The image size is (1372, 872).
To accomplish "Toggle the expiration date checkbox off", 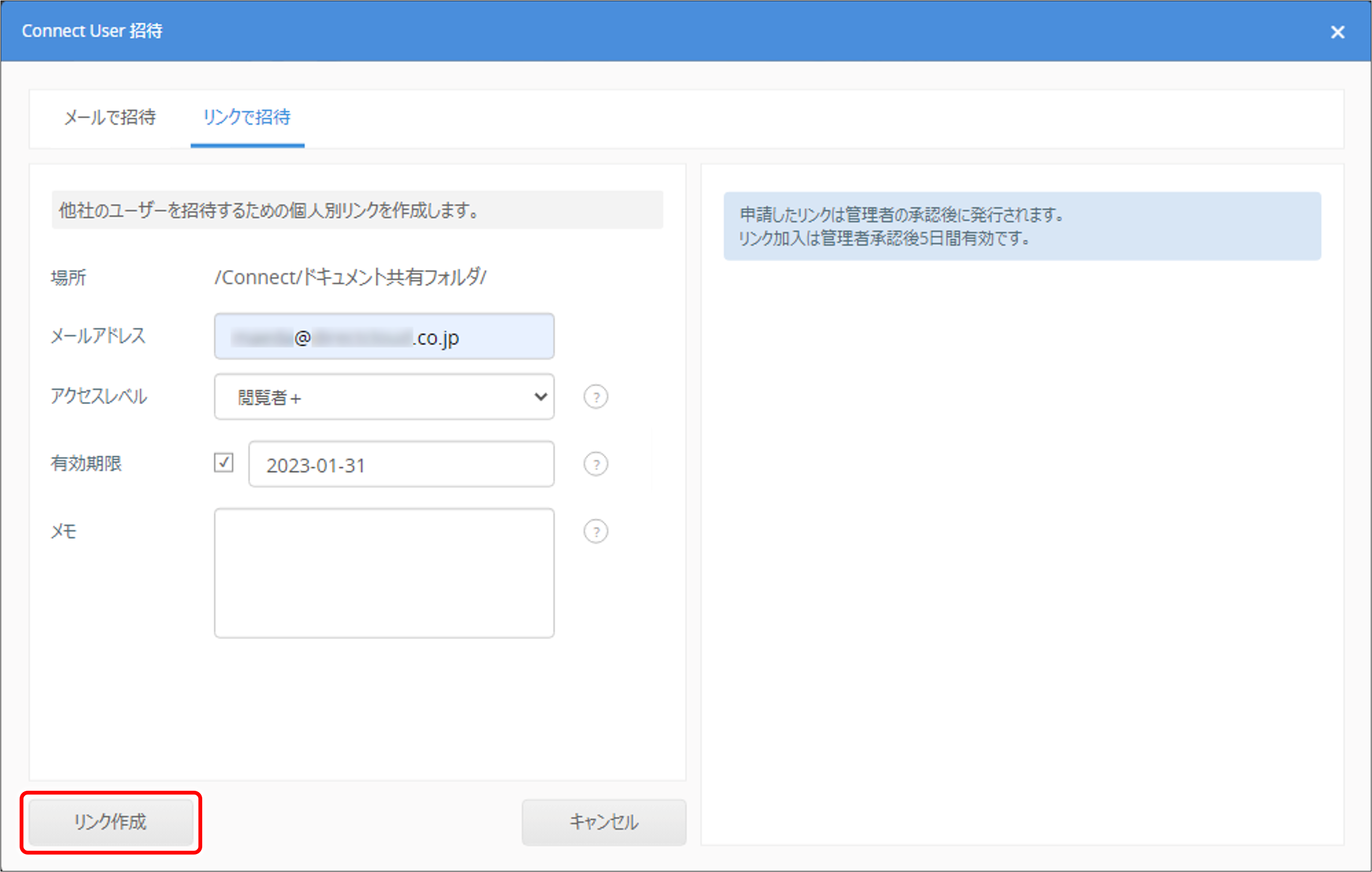I will tap(225, 463).
